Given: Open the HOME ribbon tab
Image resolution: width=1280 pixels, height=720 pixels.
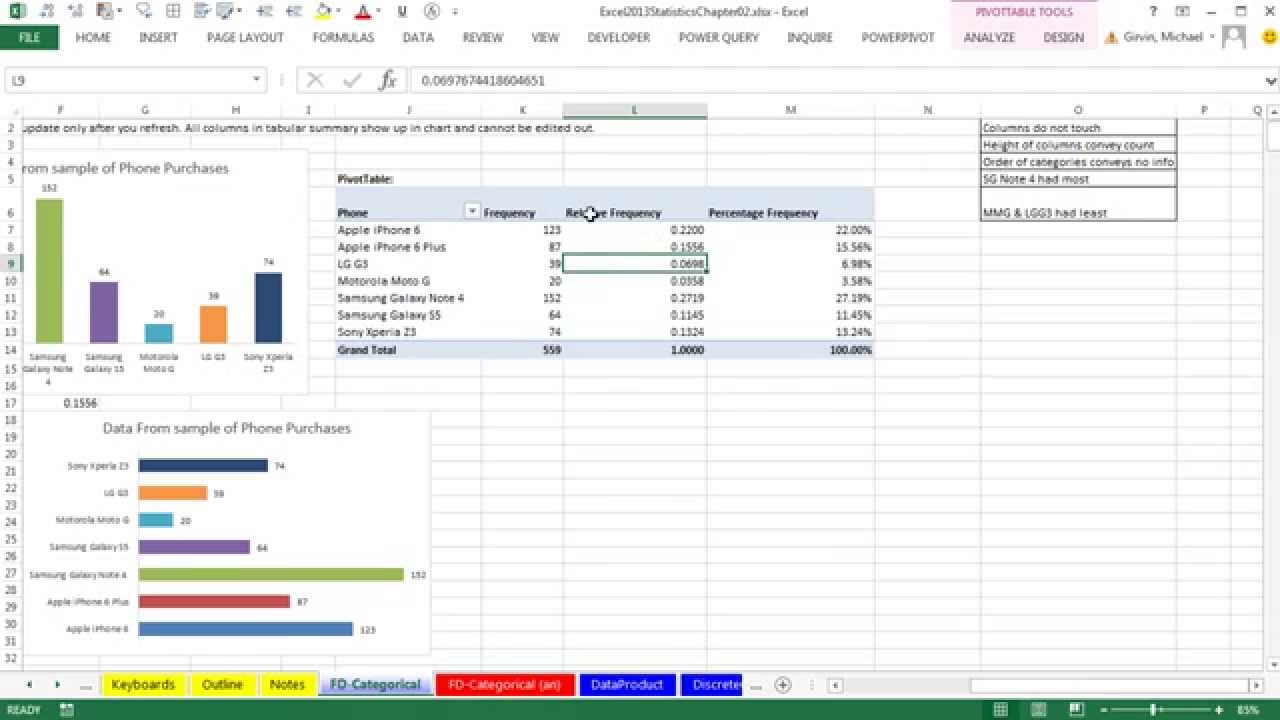Looking at the screenshot, I should click(93, 37).
